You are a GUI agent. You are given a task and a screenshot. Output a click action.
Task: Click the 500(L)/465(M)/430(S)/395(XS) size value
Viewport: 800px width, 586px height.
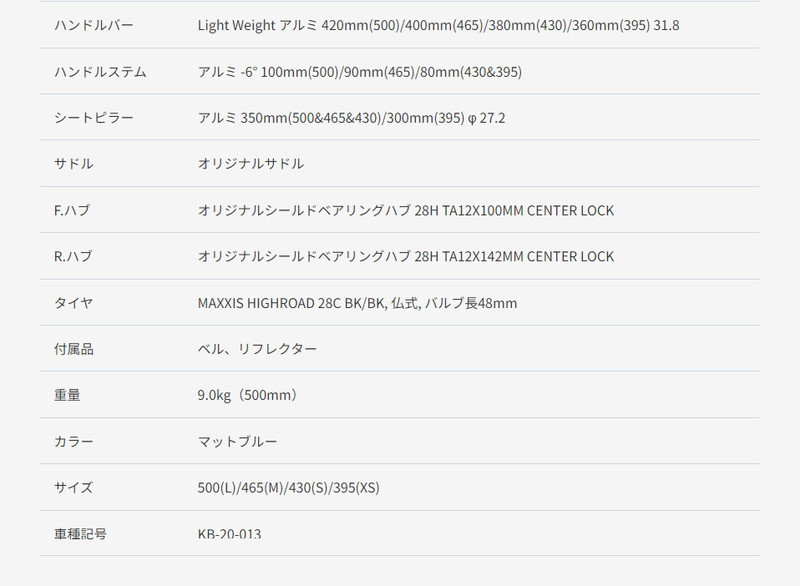pyautogui.click(x=288, y=488)
